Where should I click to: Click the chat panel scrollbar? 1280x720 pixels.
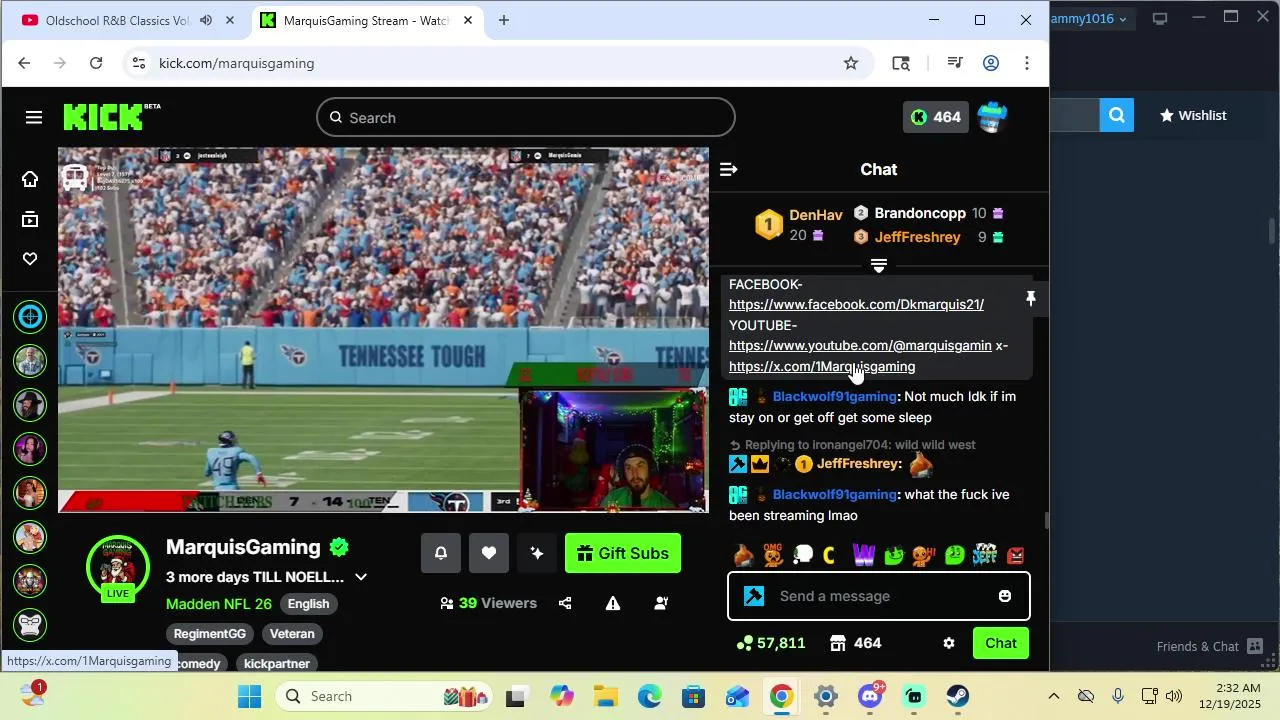coord(1046,521)
